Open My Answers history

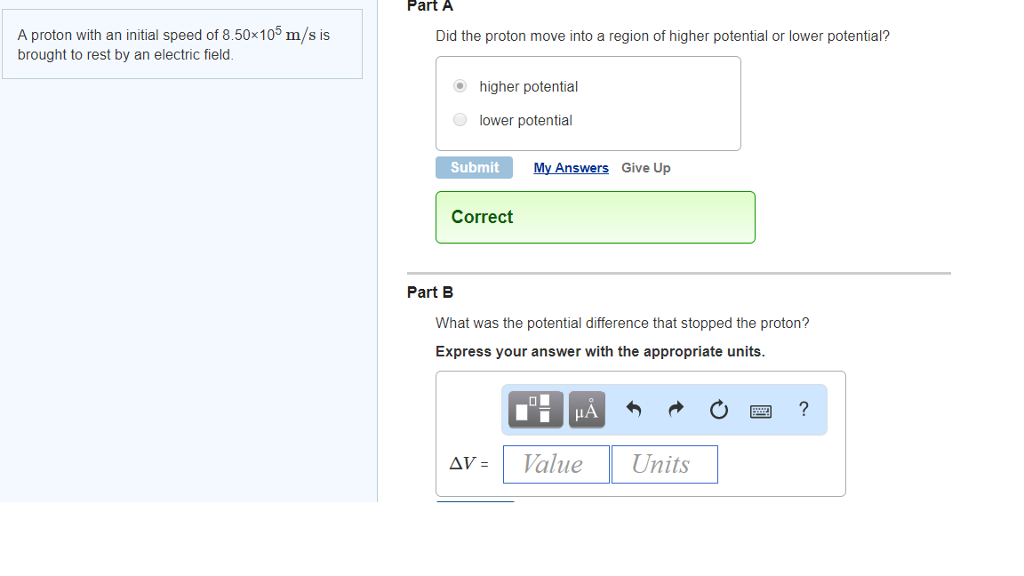[571, 167]
